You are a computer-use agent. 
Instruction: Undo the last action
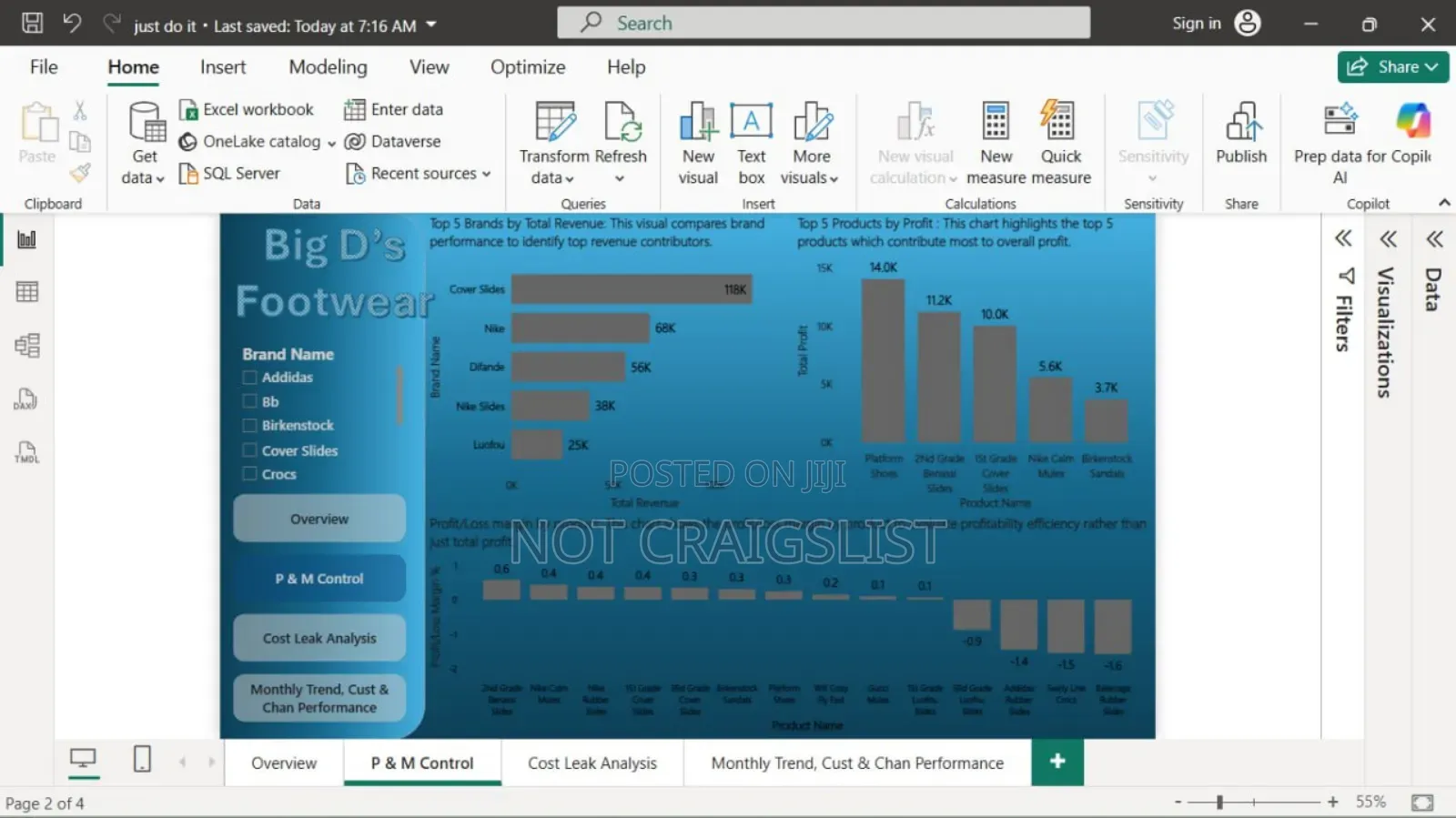coord(72,24)
